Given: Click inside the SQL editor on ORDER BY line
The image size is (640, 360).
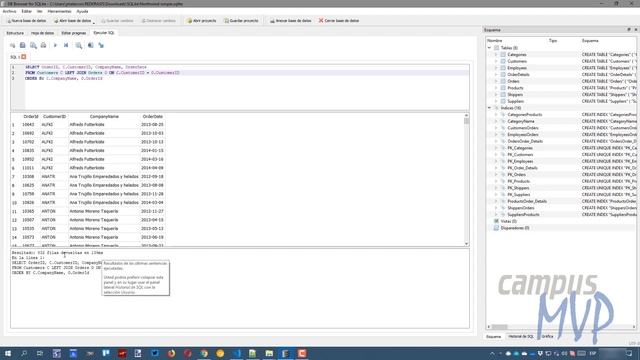Looking at the screenshot, I should (x=64, y=78).
